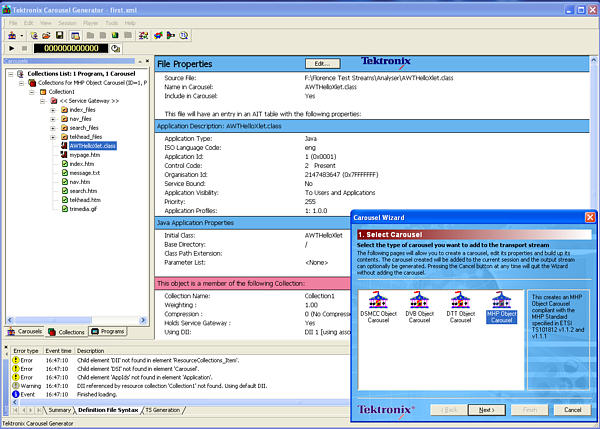Click Cancel in the Carousel Wizard
Viewport: 600px width, 429px height.
coord(572,410)
